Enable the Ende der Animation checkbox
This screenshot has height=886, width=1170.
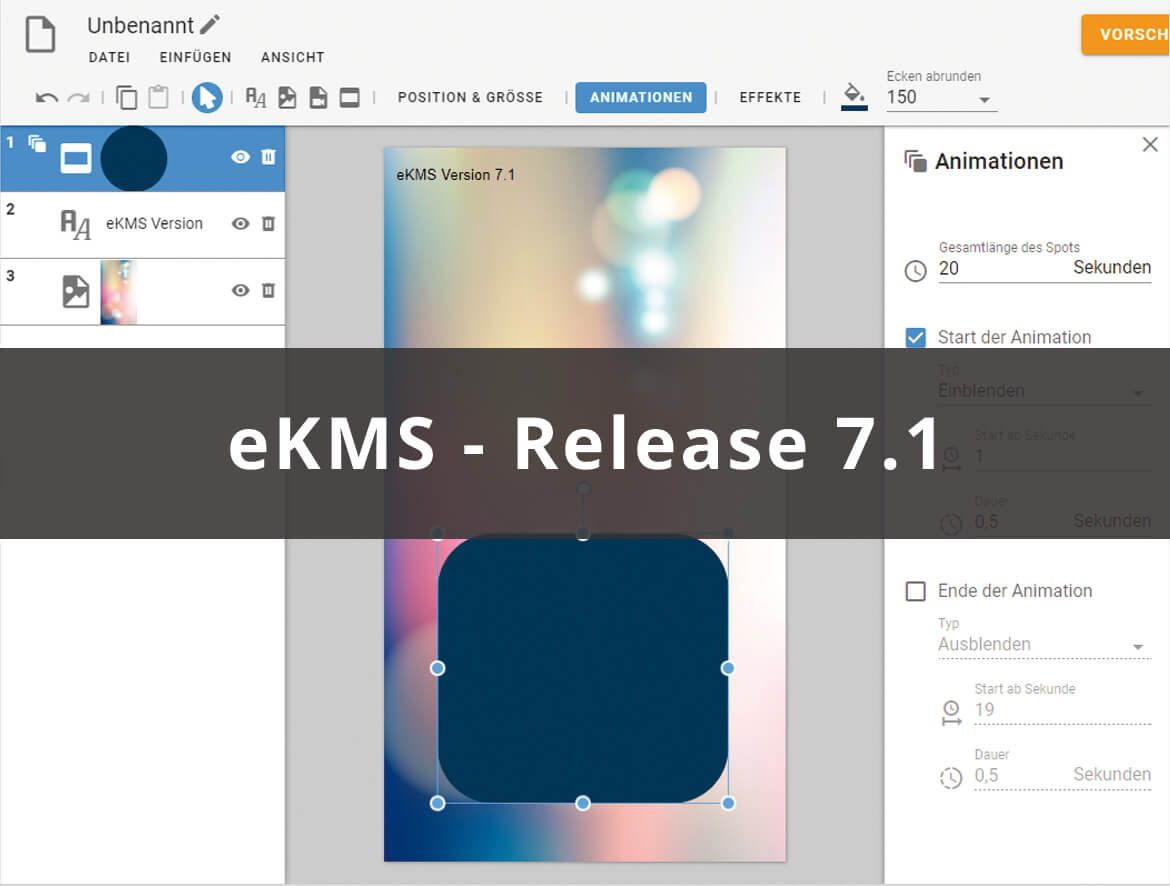click(915, 591)
